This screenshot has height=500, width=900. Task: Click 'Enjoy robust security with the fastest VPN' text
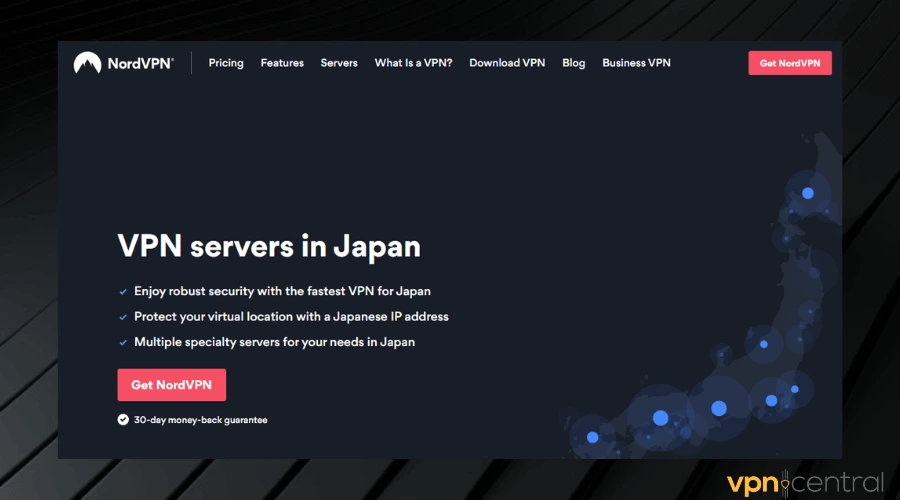(282, 291)
